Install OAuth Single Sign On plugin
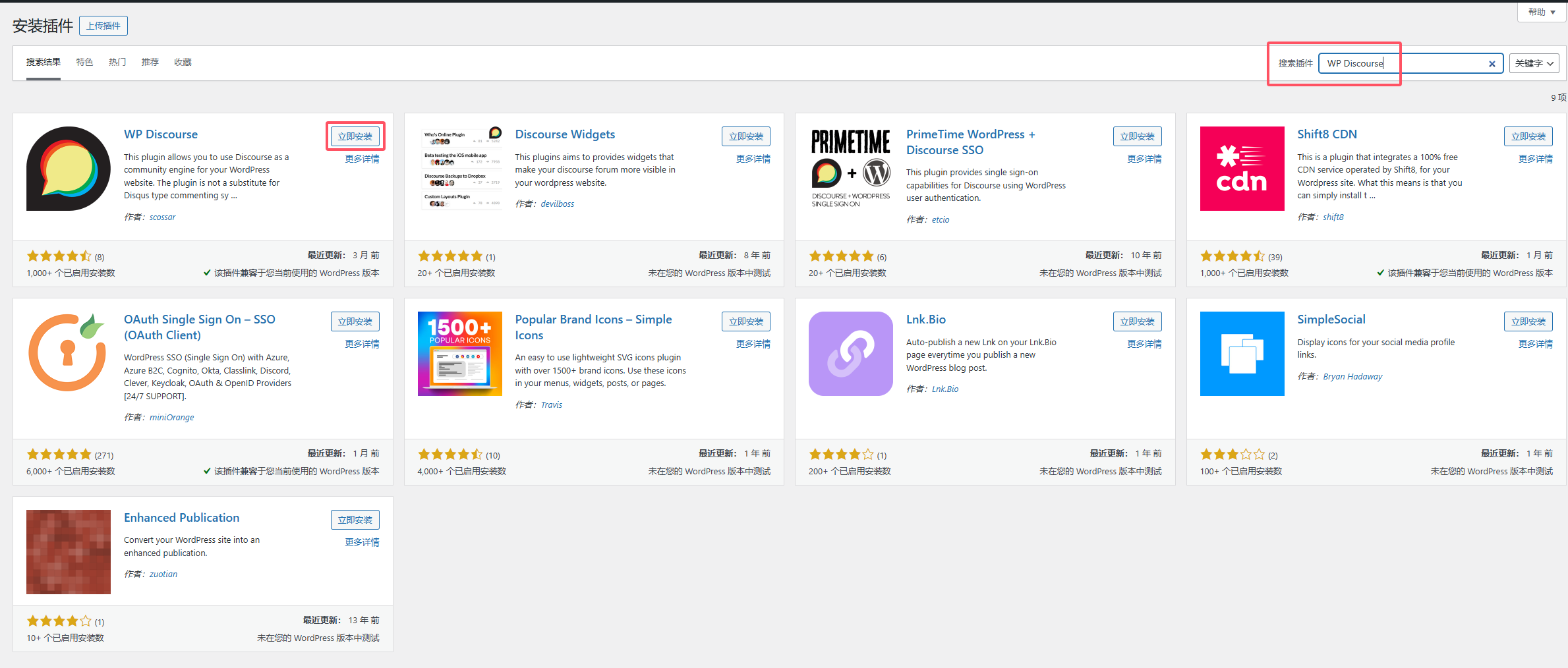 point(355,321)
